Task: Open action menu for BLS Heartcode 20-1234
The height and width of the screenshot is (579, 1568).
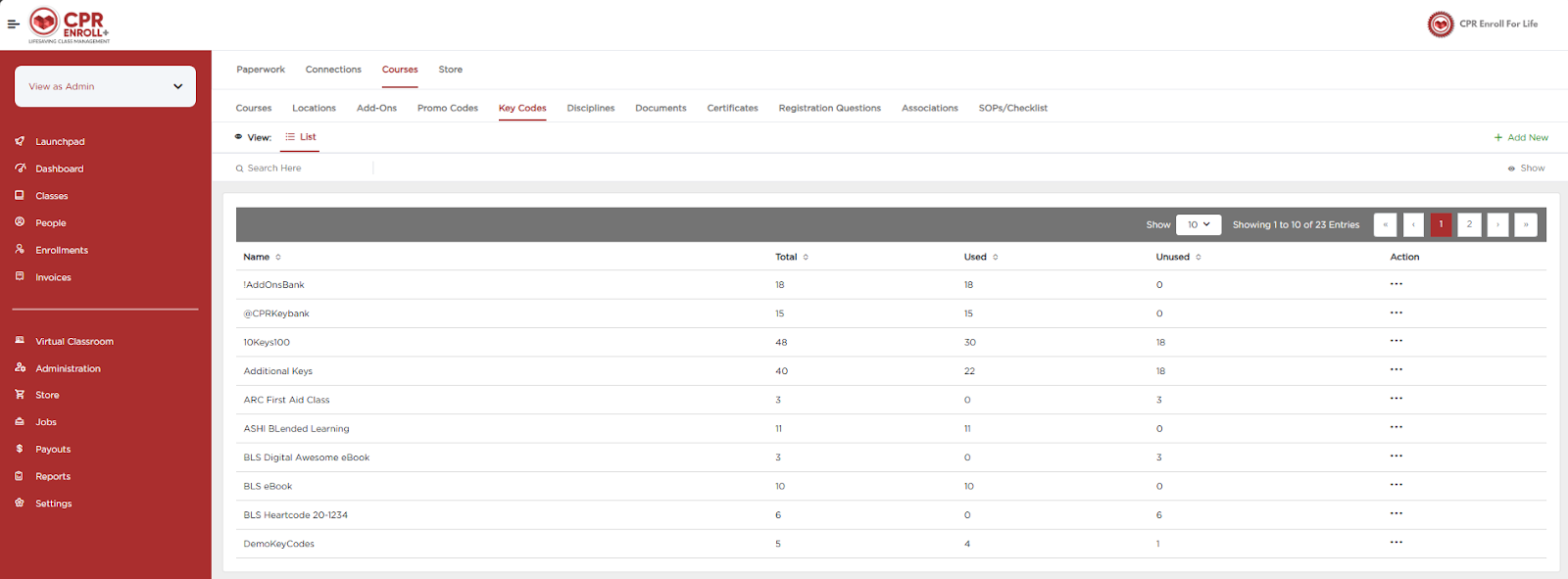Action: 1396,513
